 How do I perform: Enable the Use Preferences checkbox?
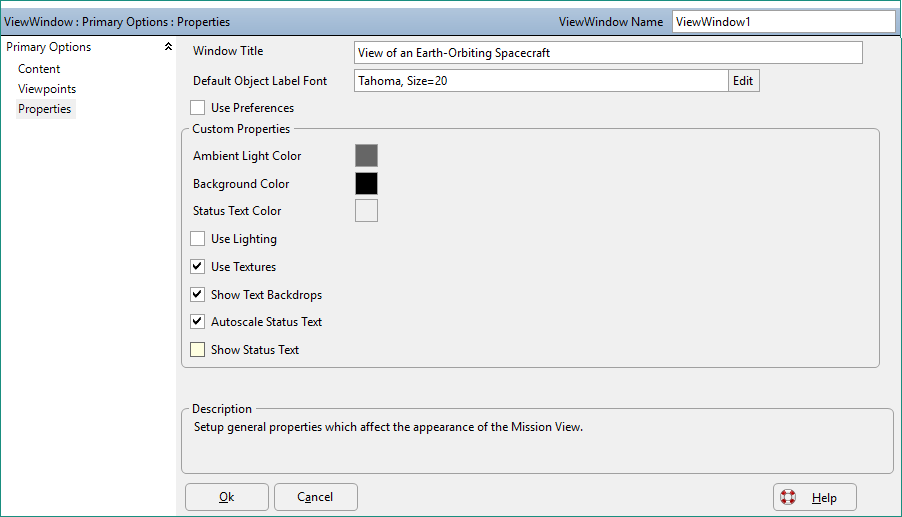pos(197,108)
